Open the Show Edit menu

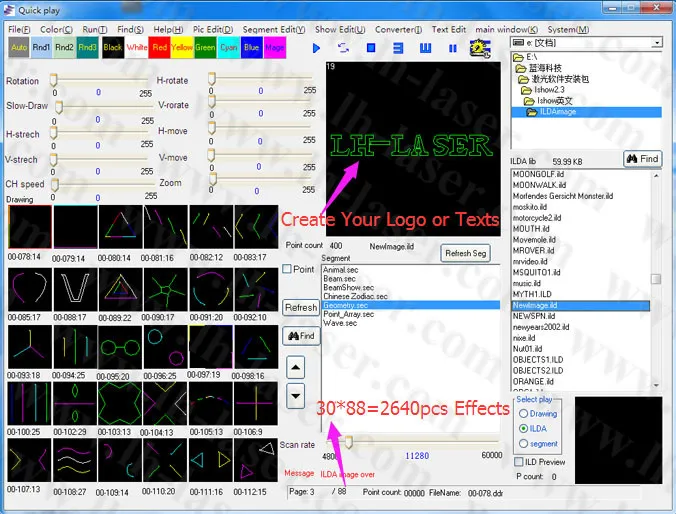click(340, 29)
